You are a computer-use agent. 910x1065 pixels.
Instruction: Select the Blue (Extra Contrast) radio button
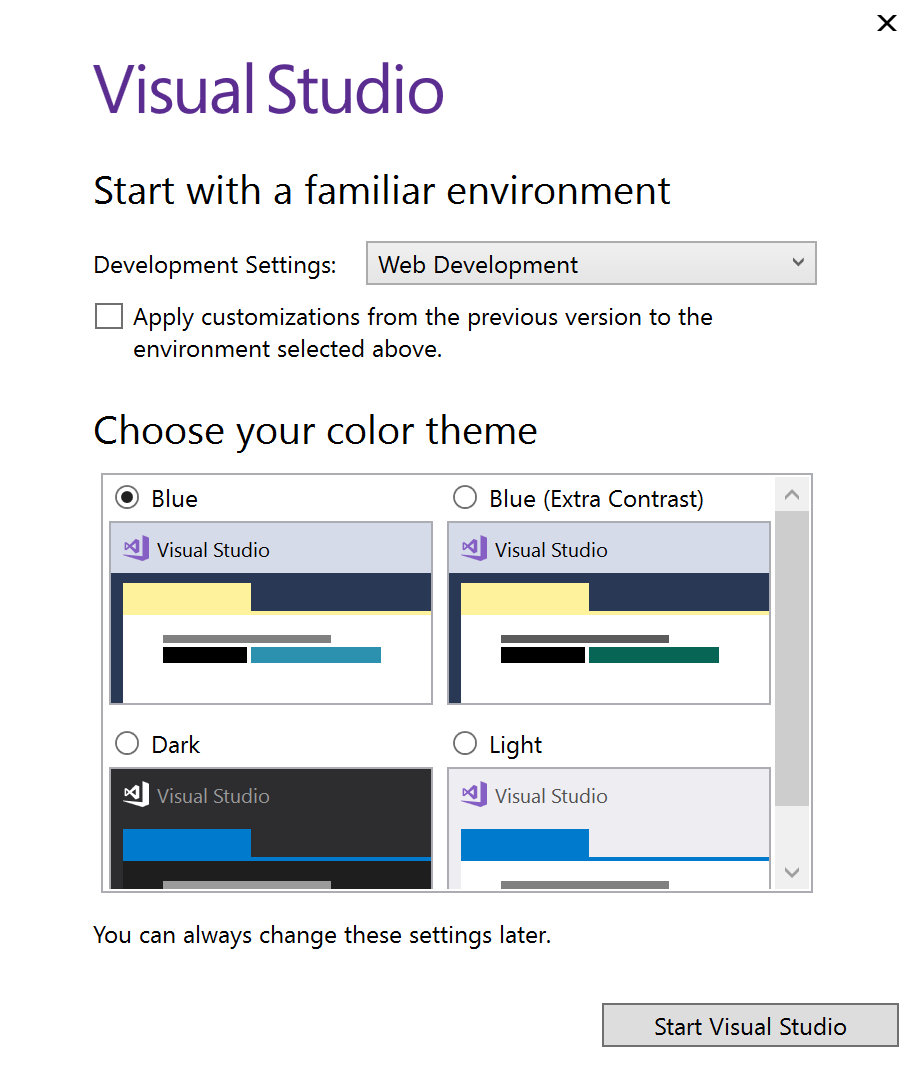(465, 497)
